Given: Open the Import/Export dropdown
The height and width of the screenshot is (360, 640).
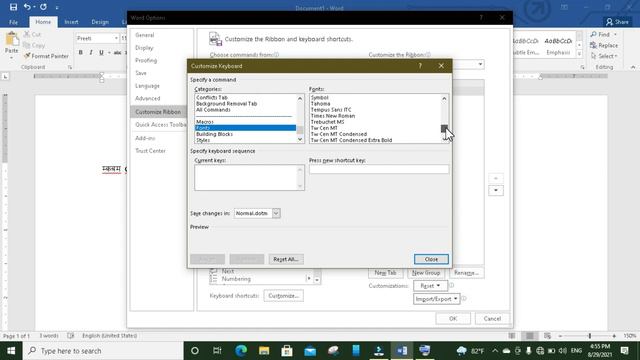Looking at the screenshot, I should pos(436,299).
